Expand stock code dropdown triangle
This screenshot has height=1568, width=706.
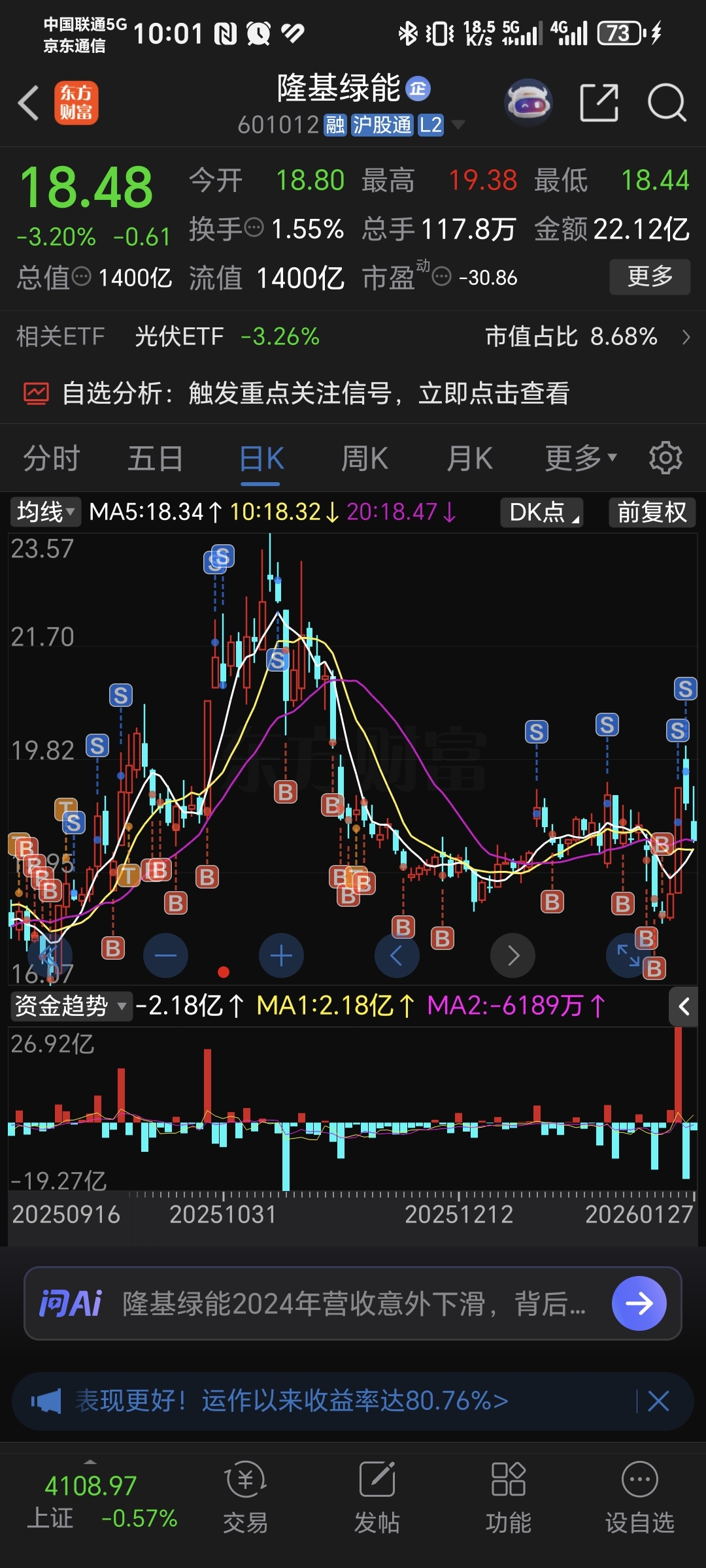tap(458, 124)
